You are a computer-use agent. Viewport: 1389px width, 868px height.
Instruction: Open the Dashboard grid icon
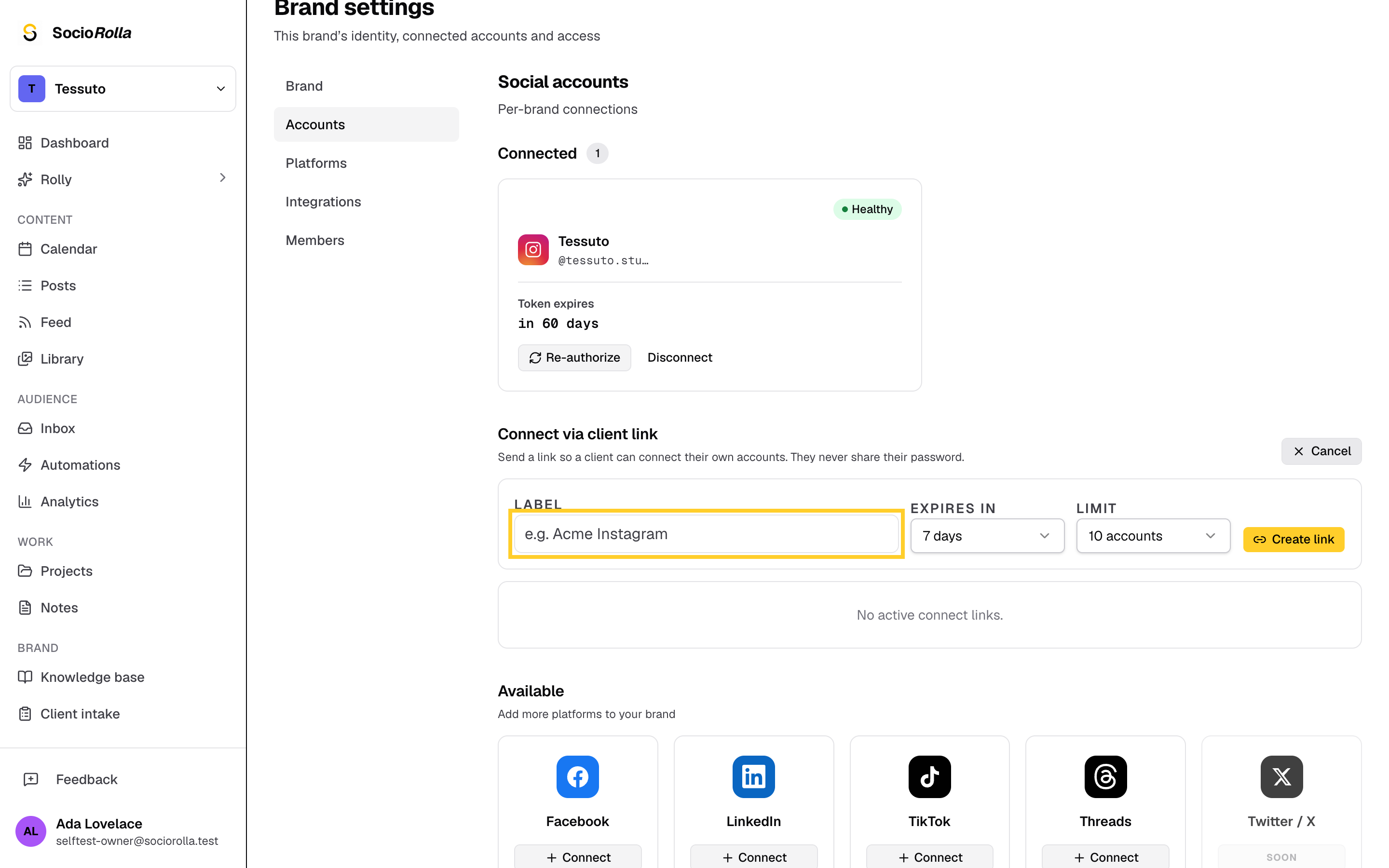(25, 143)
